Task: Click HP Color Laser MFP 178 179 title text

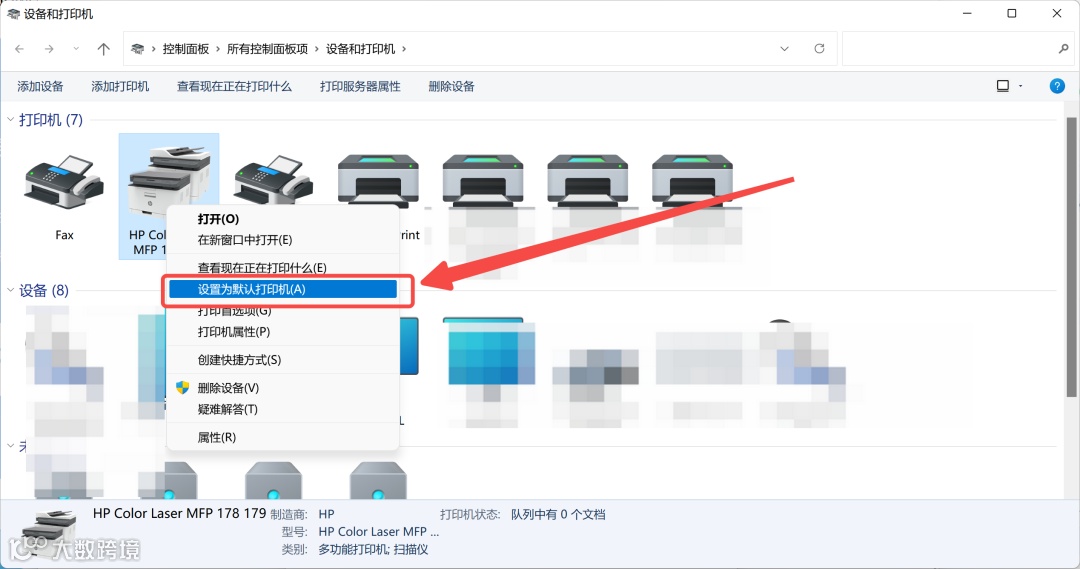Action: click(x=179, y=513)
